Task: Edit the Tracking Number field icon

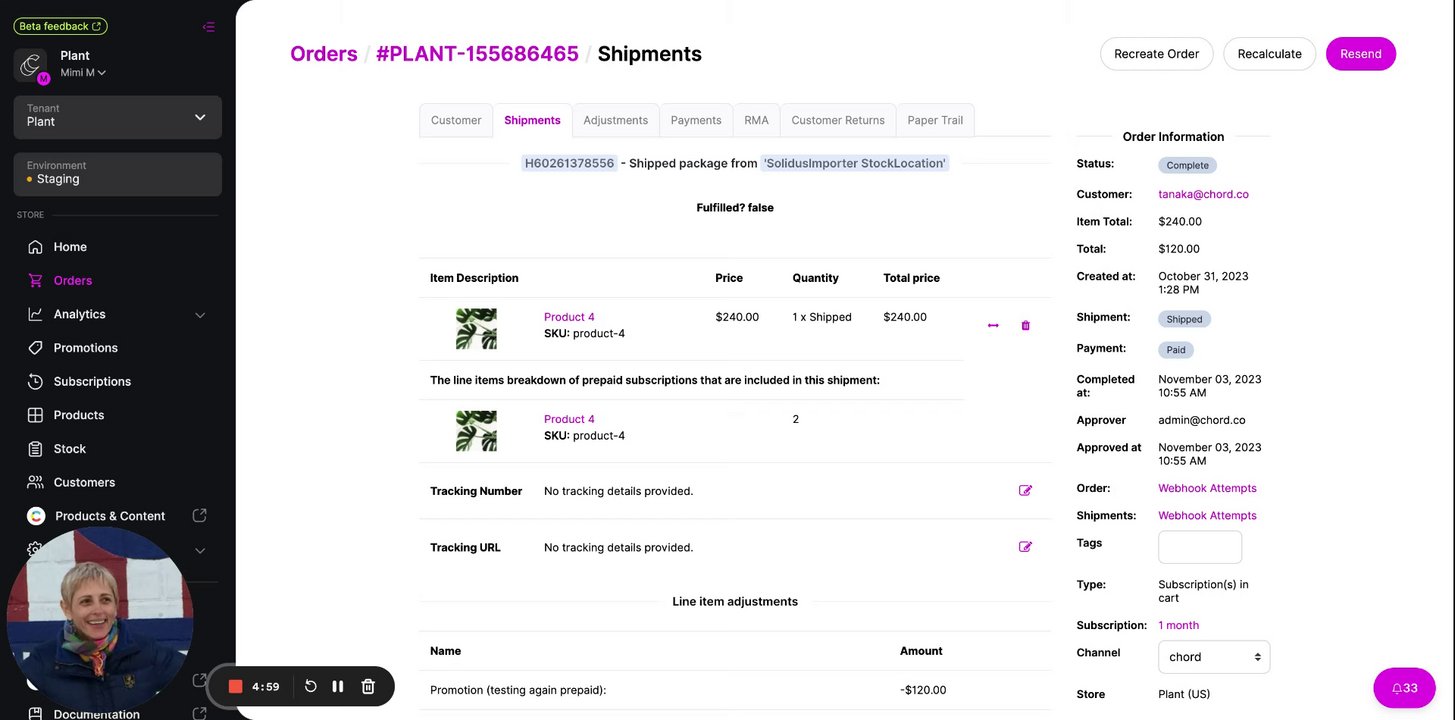Action: click(x=1025, y=491)
